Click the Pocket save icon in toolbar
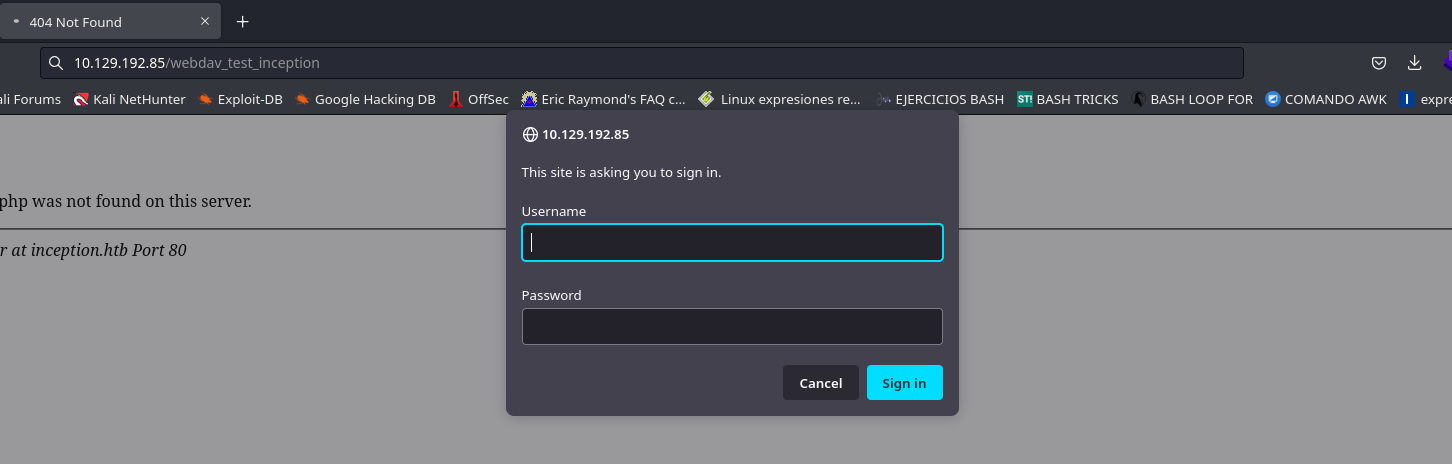 point(1378,63)
